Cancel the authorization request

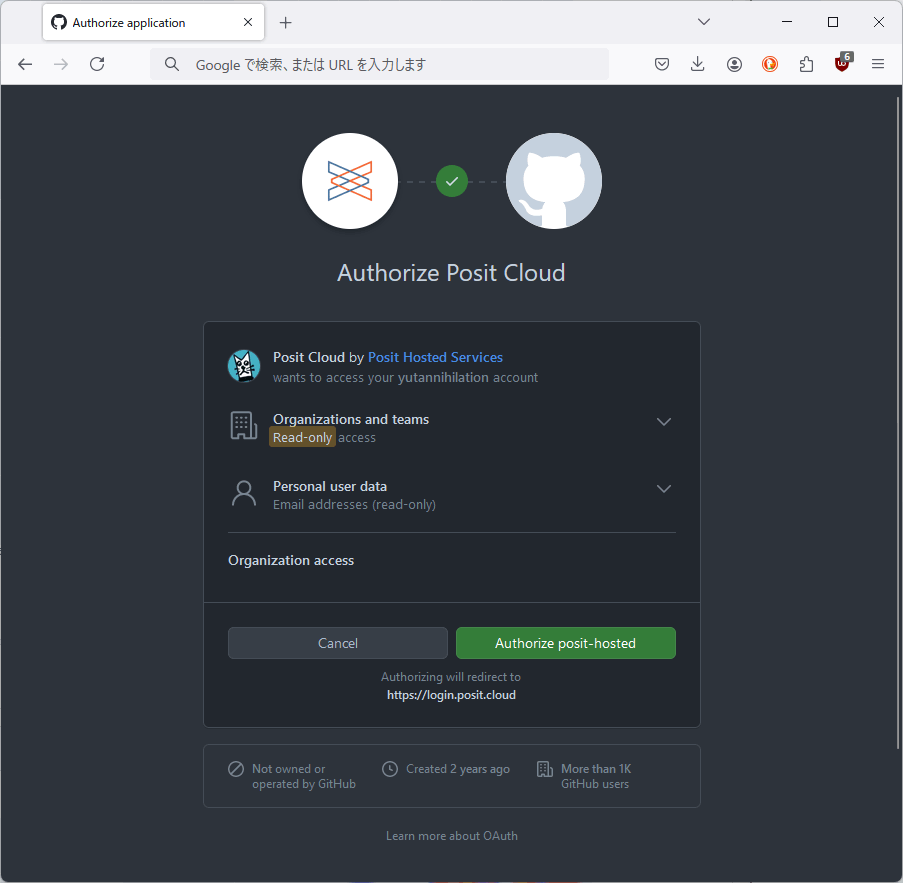337,642
